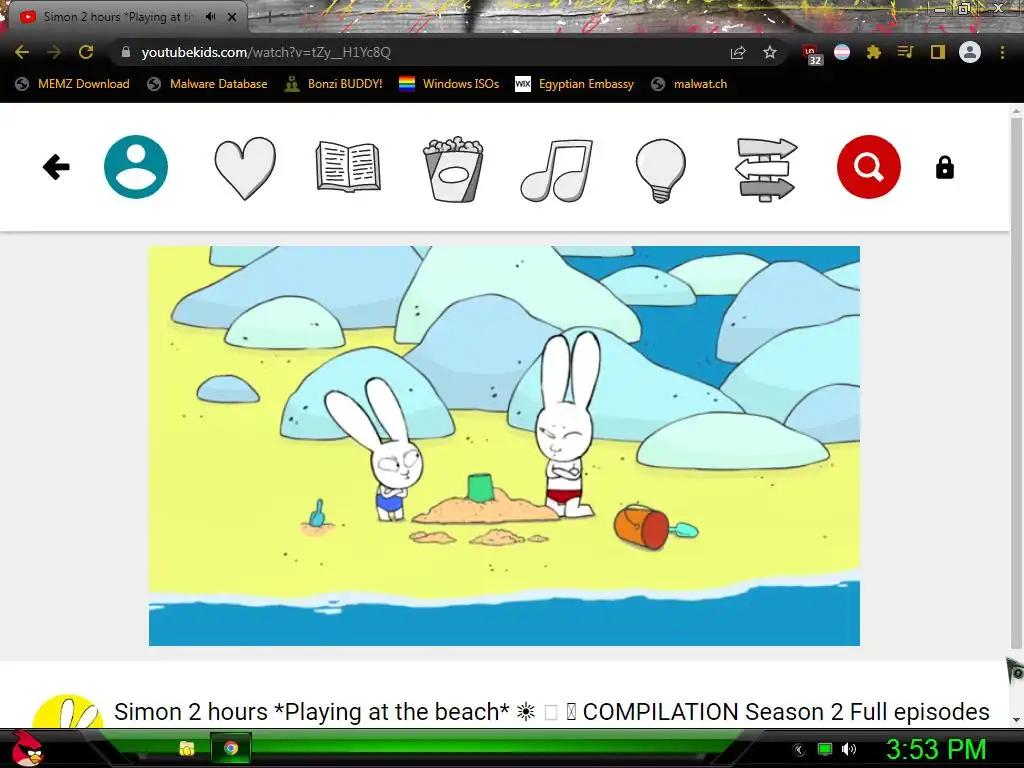The width and height of the screenshot is (1024, 768).
Task: Click the Chrome taskbar icon
Action: [231, 748]
